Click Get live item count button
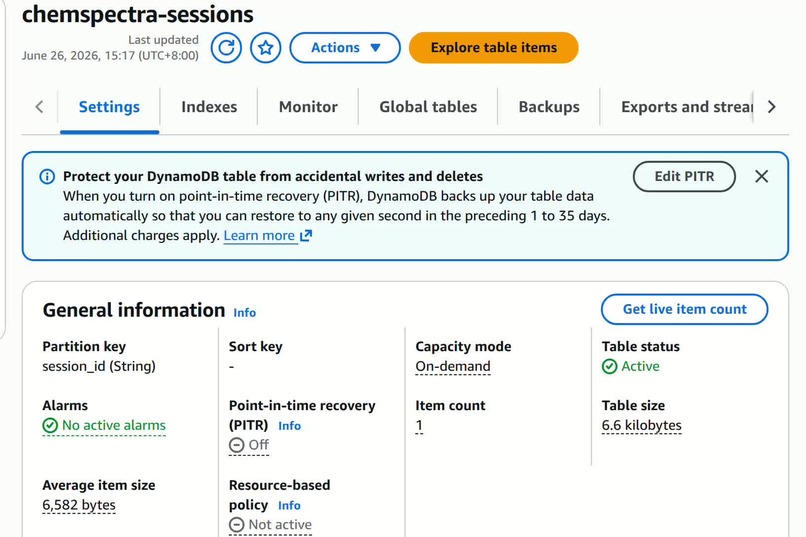The image size is (806, 537). tap(684, 309)
